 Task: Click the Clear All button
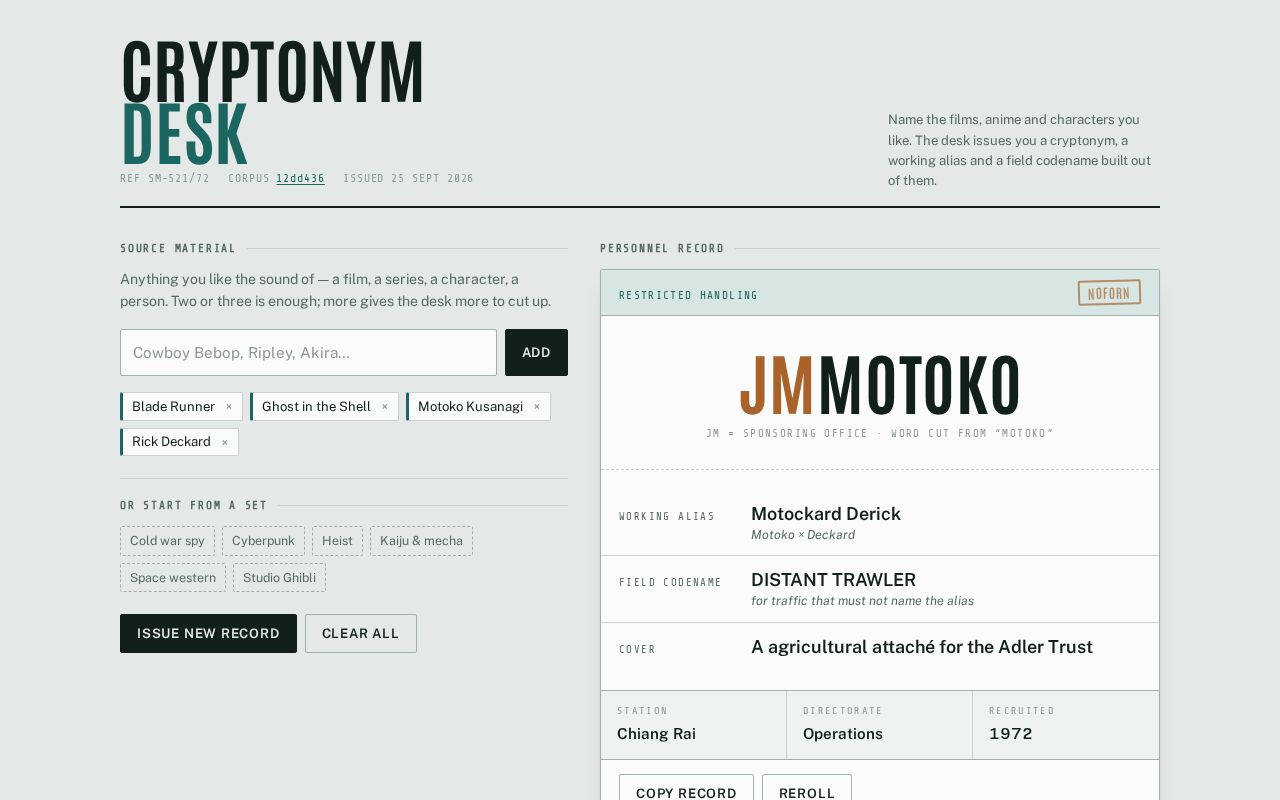361,634
